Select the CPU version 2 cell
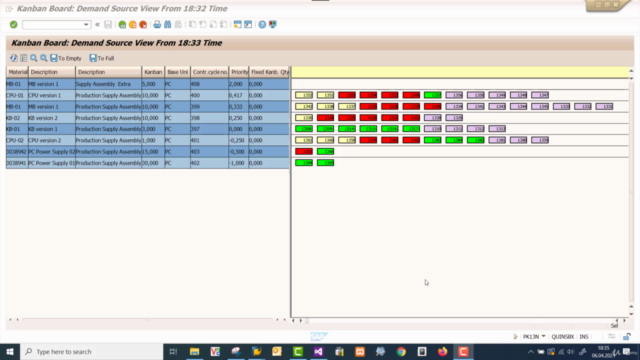The height and width of the screenshot is (360, 640). (x=52, y=140)
